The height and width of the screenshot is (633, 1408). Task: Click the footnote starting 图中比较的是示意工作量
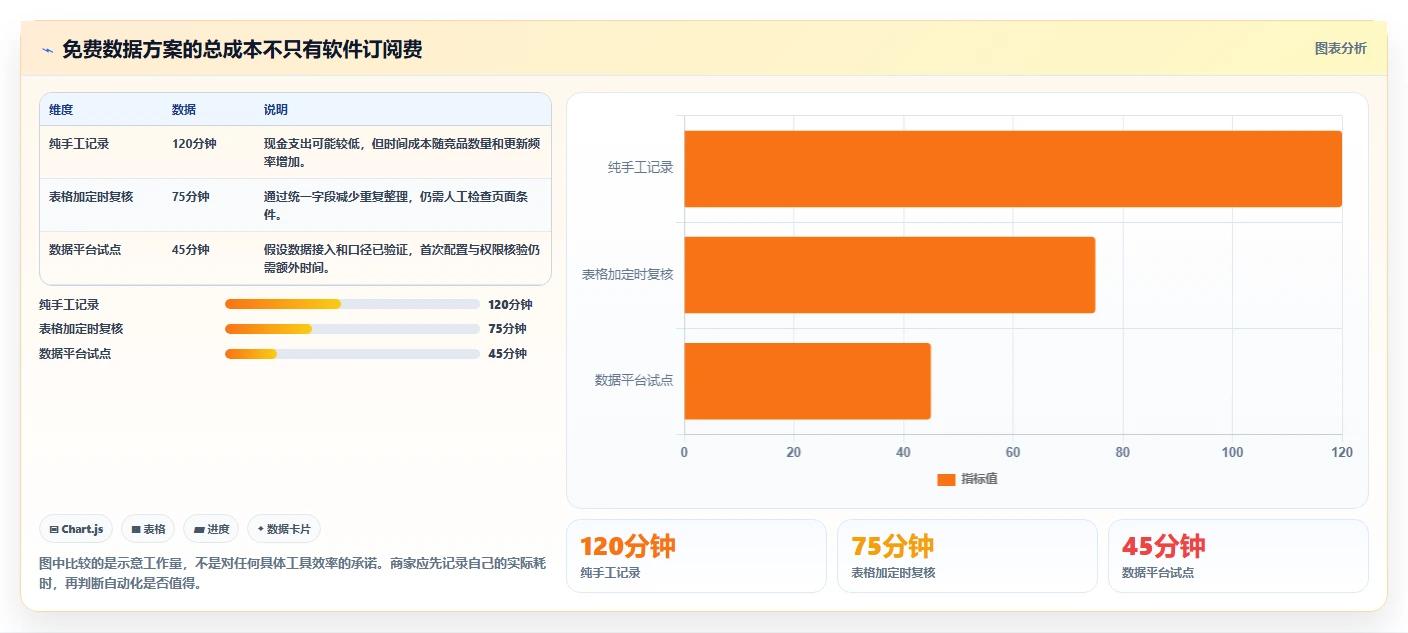tap(293, 573)
